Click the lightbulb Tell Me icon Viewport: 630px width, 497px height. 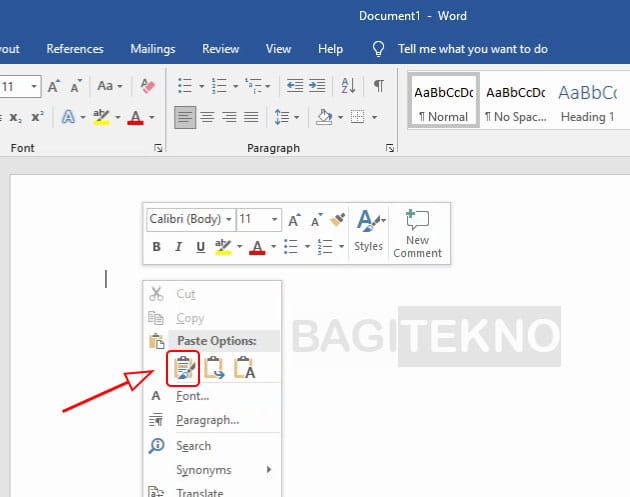coord(378,49)
